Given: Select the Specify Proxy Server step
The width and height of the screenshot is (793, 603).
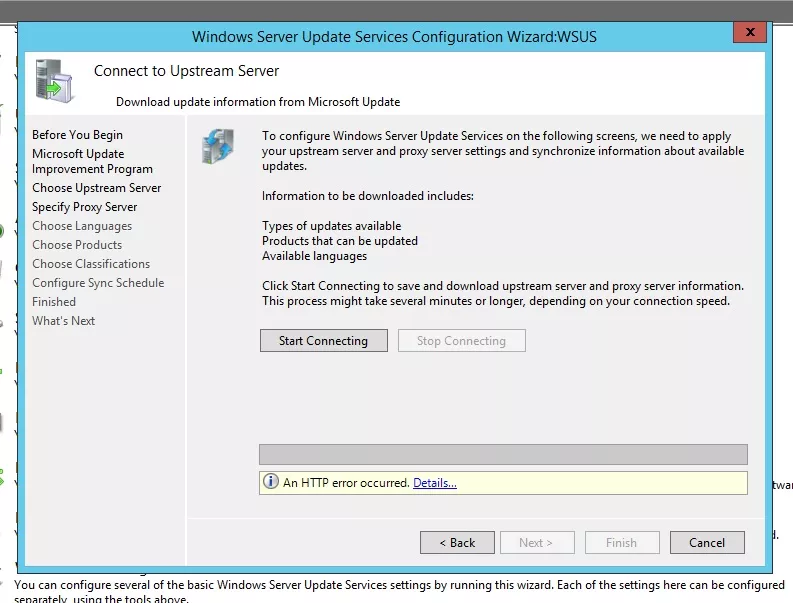Looking at the screenshot, I should click(x=84, y=207).
